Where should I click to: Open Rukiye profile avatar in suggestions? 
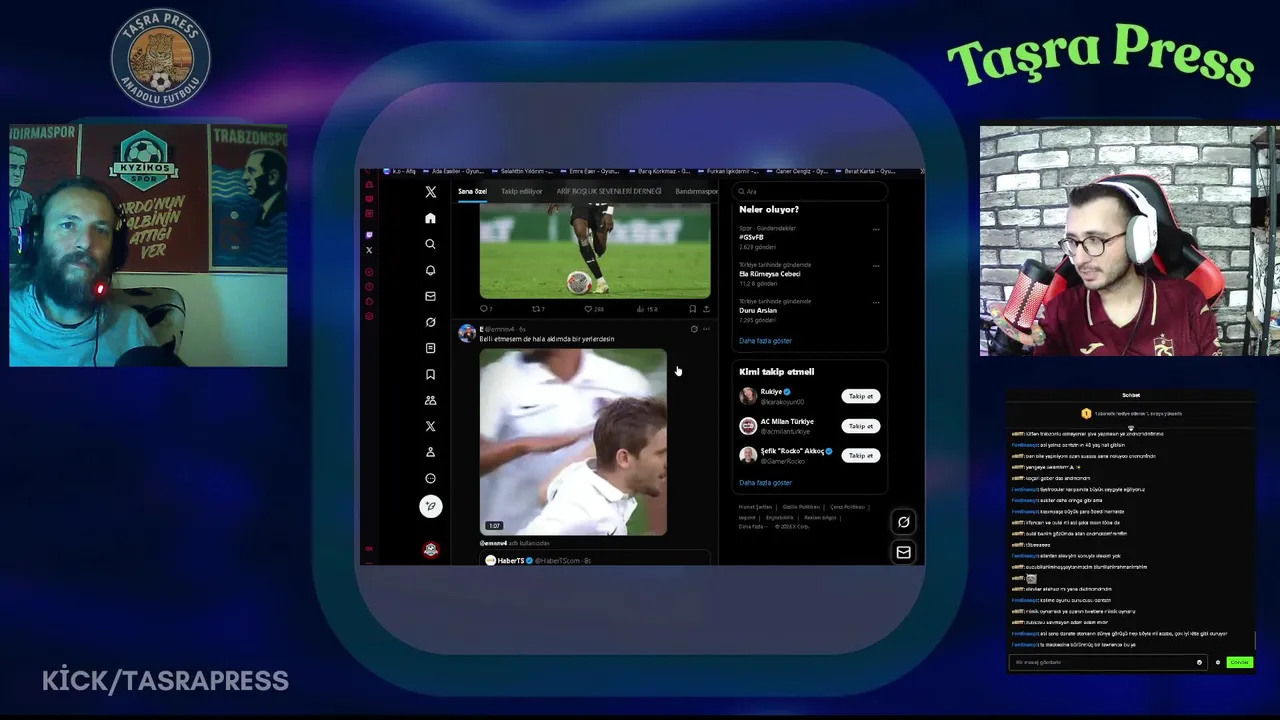tap(747, 396)
